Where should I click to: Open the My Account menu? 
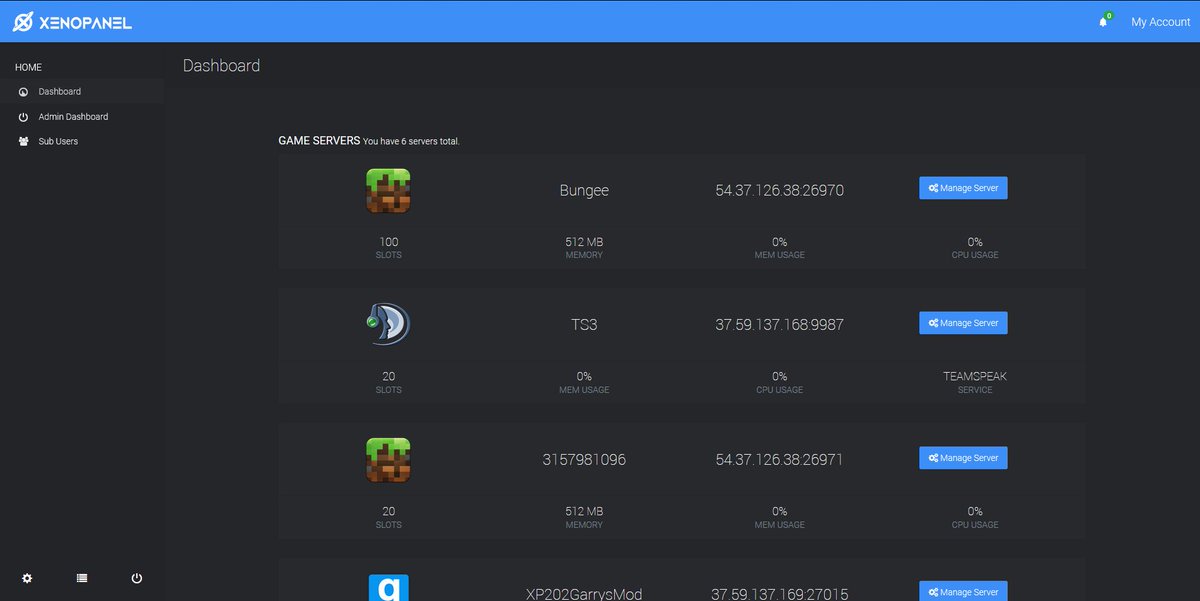[1161, 22]
